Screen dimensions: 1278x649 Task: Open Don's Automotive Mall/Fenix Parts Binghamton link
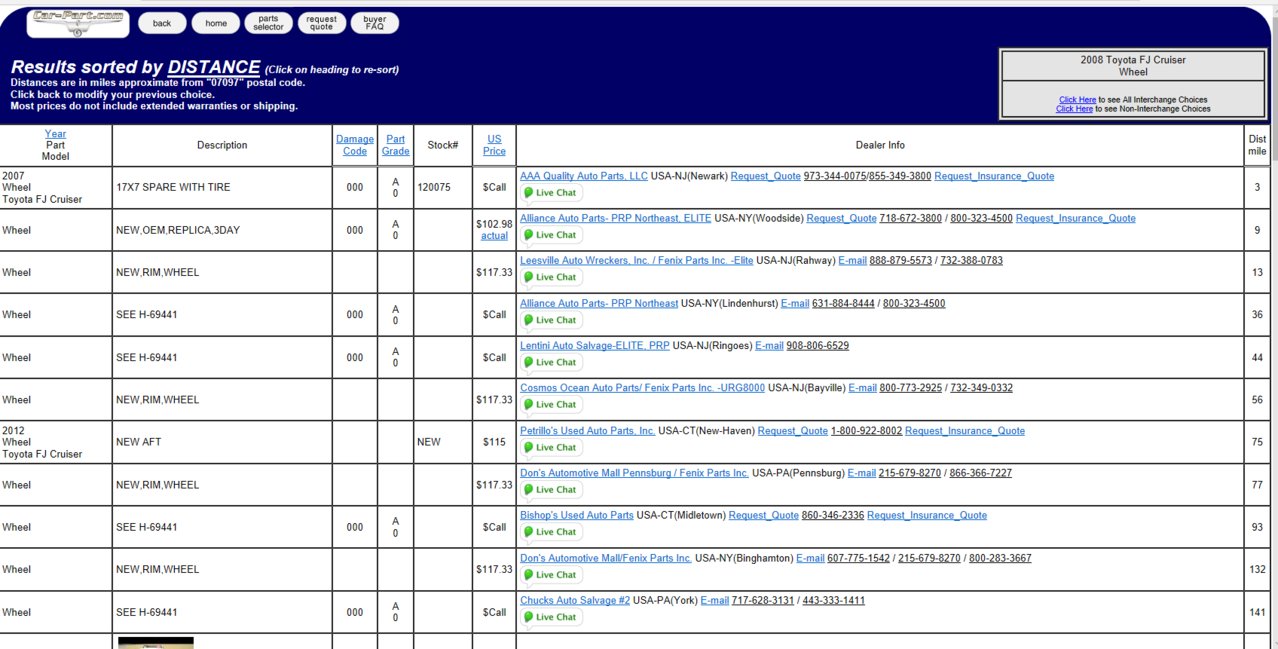[606, 558]
